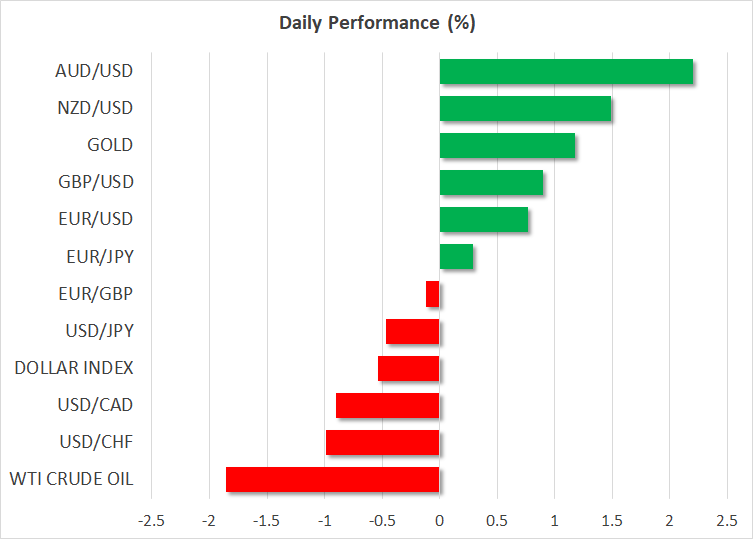Select the GOLD category label

click(x=110, y=146)
